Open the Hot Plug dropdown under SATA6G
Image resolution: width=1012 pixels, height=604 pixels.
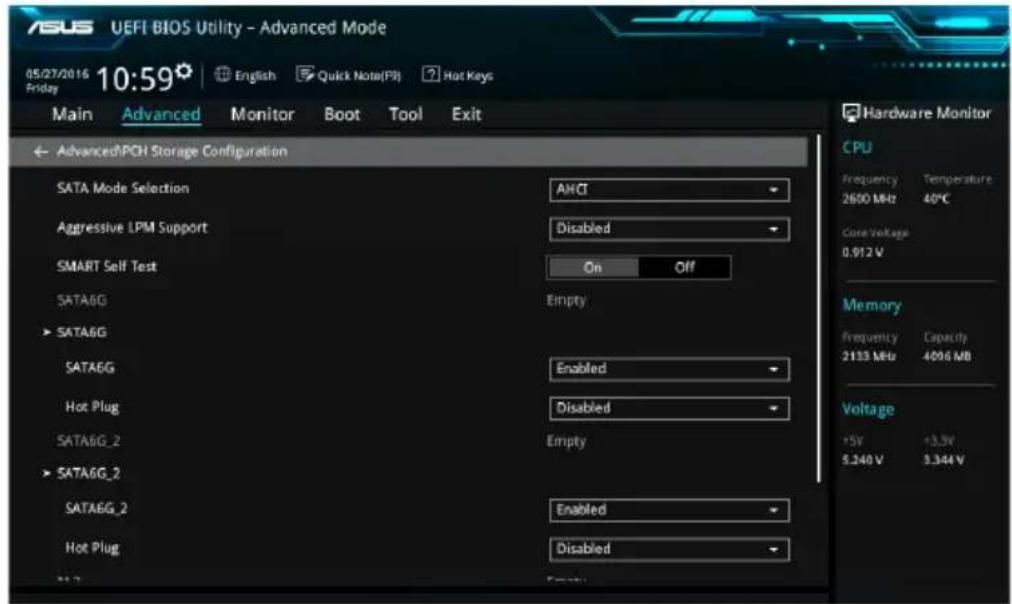[x=669, y=408]
